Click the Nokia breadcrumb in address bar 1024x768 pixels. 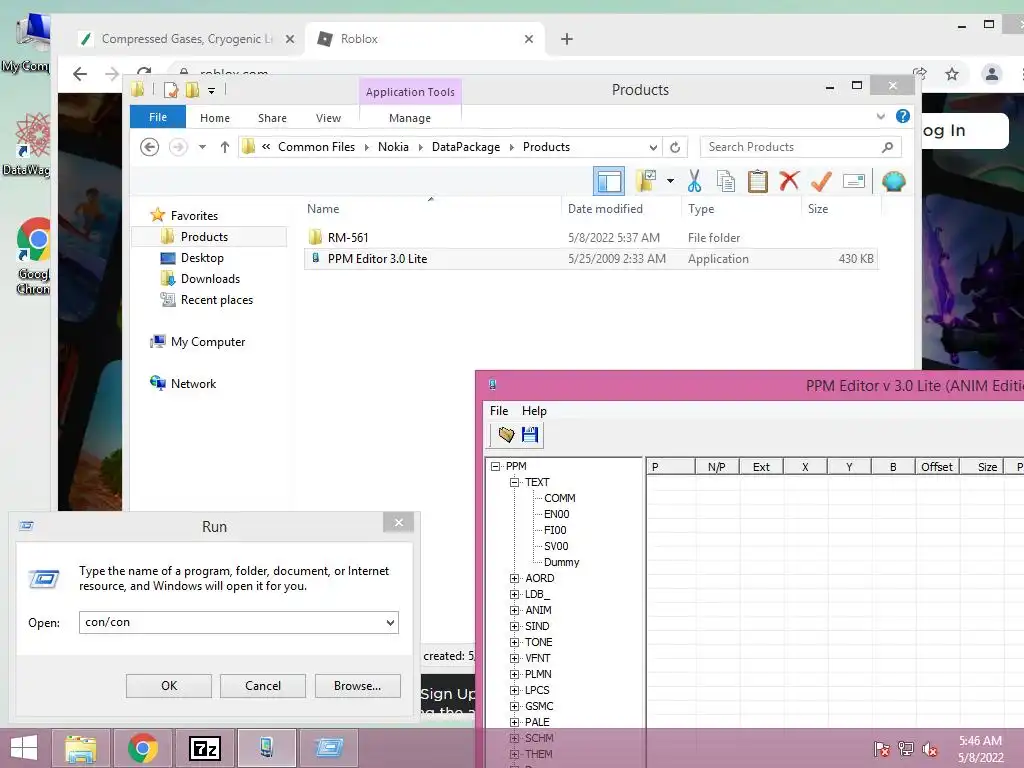(393, 147)
